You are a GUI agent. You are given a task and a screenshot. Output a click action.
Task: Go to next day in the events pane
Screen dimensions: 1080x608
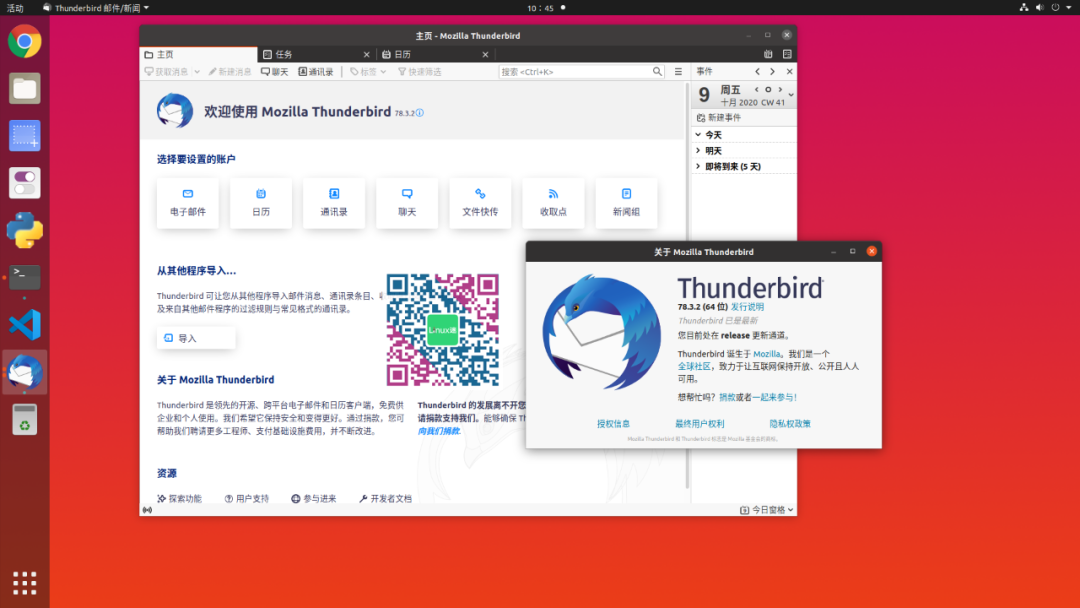pyautogui.click(x=780, y=90)
